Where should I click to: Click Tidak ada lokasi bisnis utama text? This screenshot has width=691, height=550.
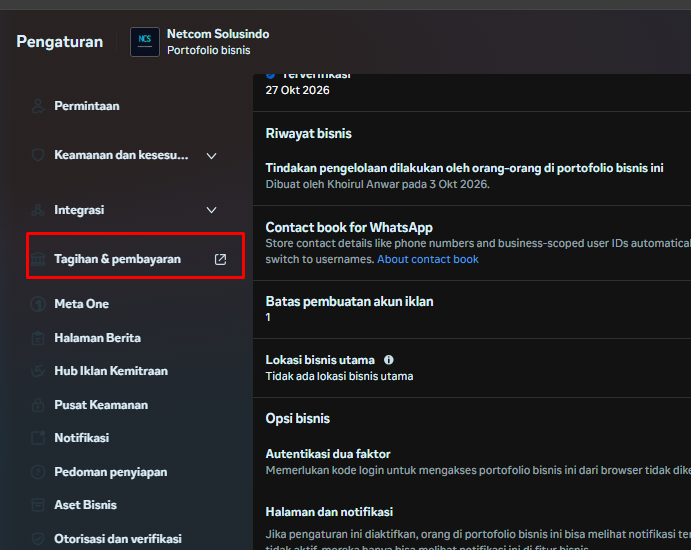(339, 376)
